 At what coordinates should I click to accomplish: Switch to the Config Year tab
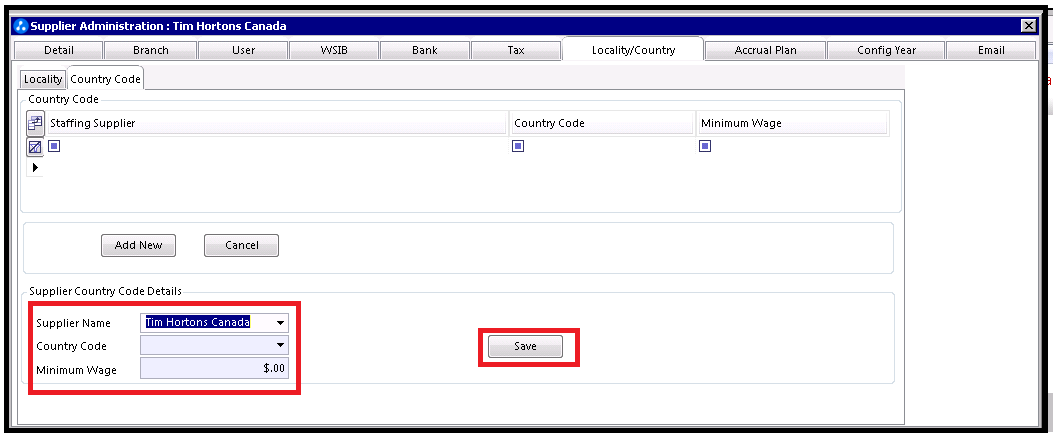click(886, 51)
